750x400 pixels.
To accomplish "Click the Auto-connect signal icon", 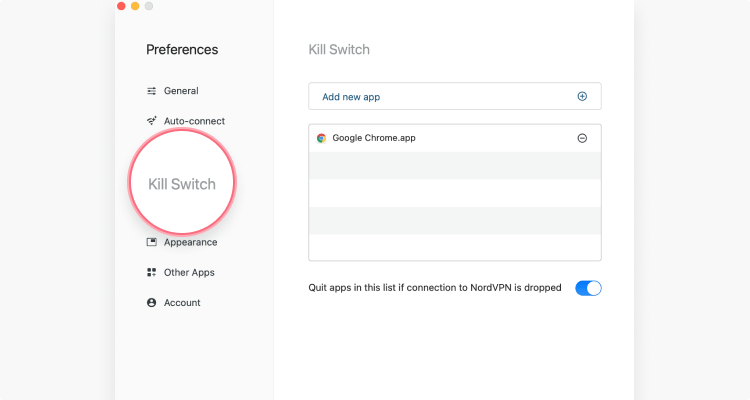I will pos(151,121).
